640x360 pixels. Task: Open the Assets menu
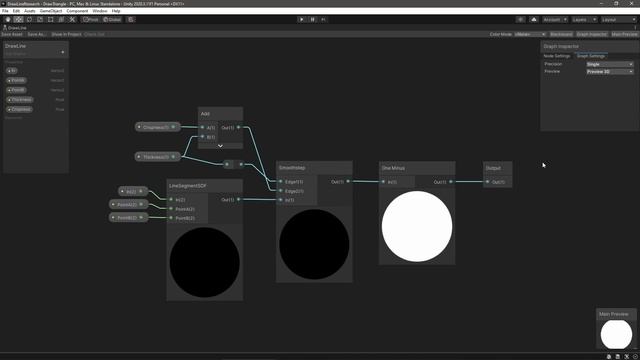pos(30,11)
